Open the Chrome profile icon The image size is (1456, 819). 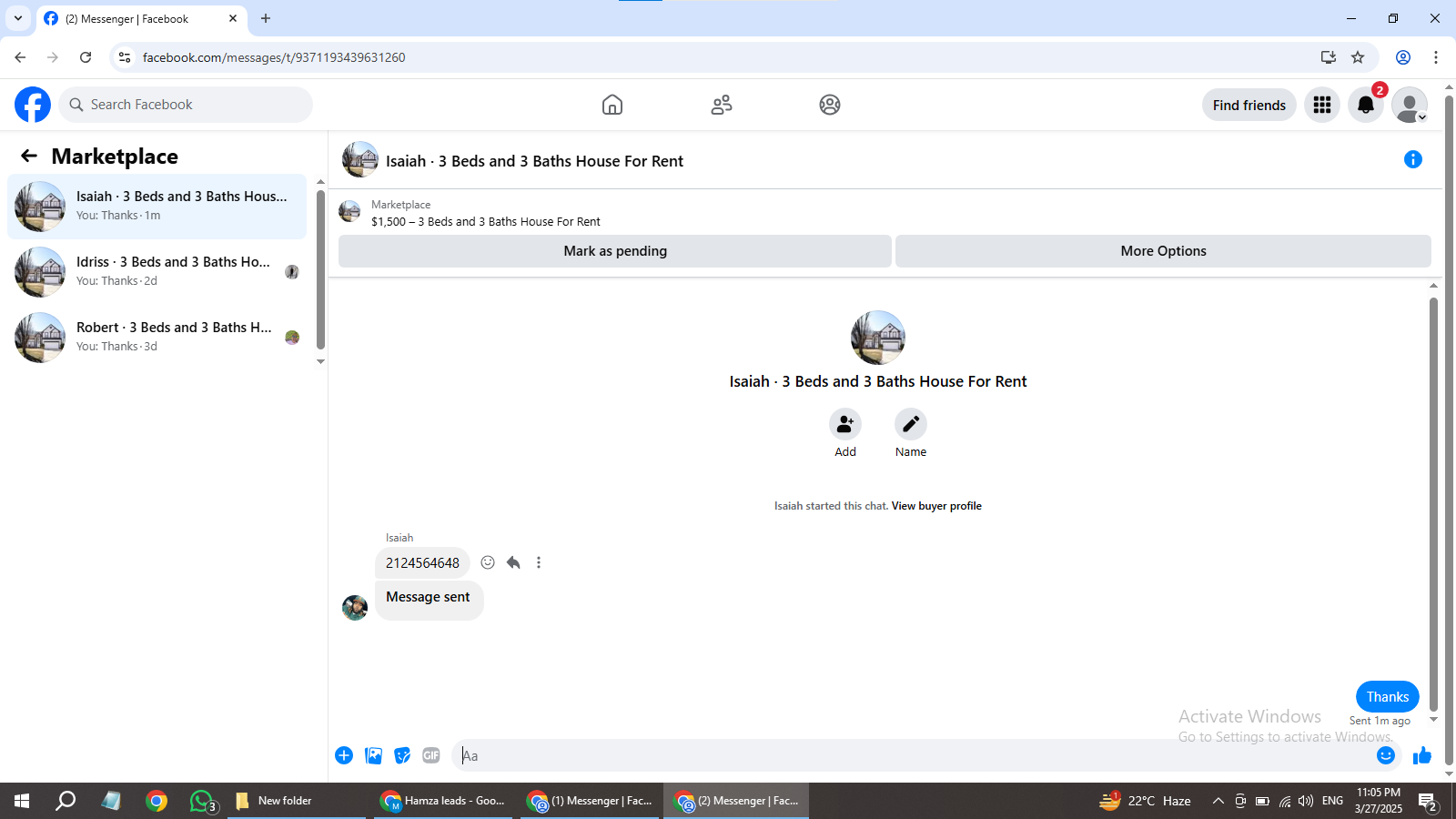1403,57
